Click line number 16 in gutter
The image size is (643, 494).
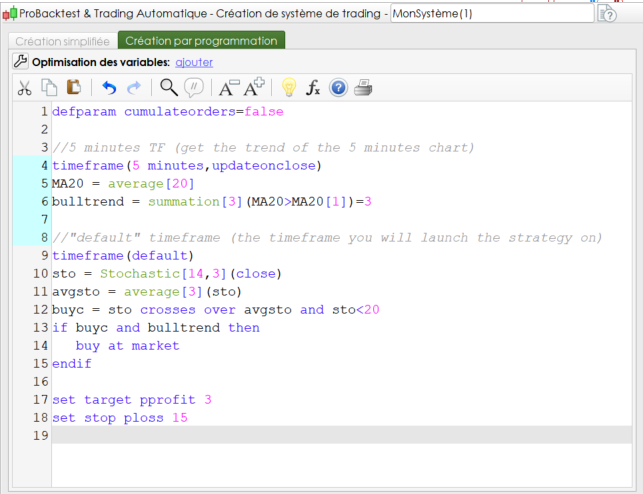(x=41, y=382)
